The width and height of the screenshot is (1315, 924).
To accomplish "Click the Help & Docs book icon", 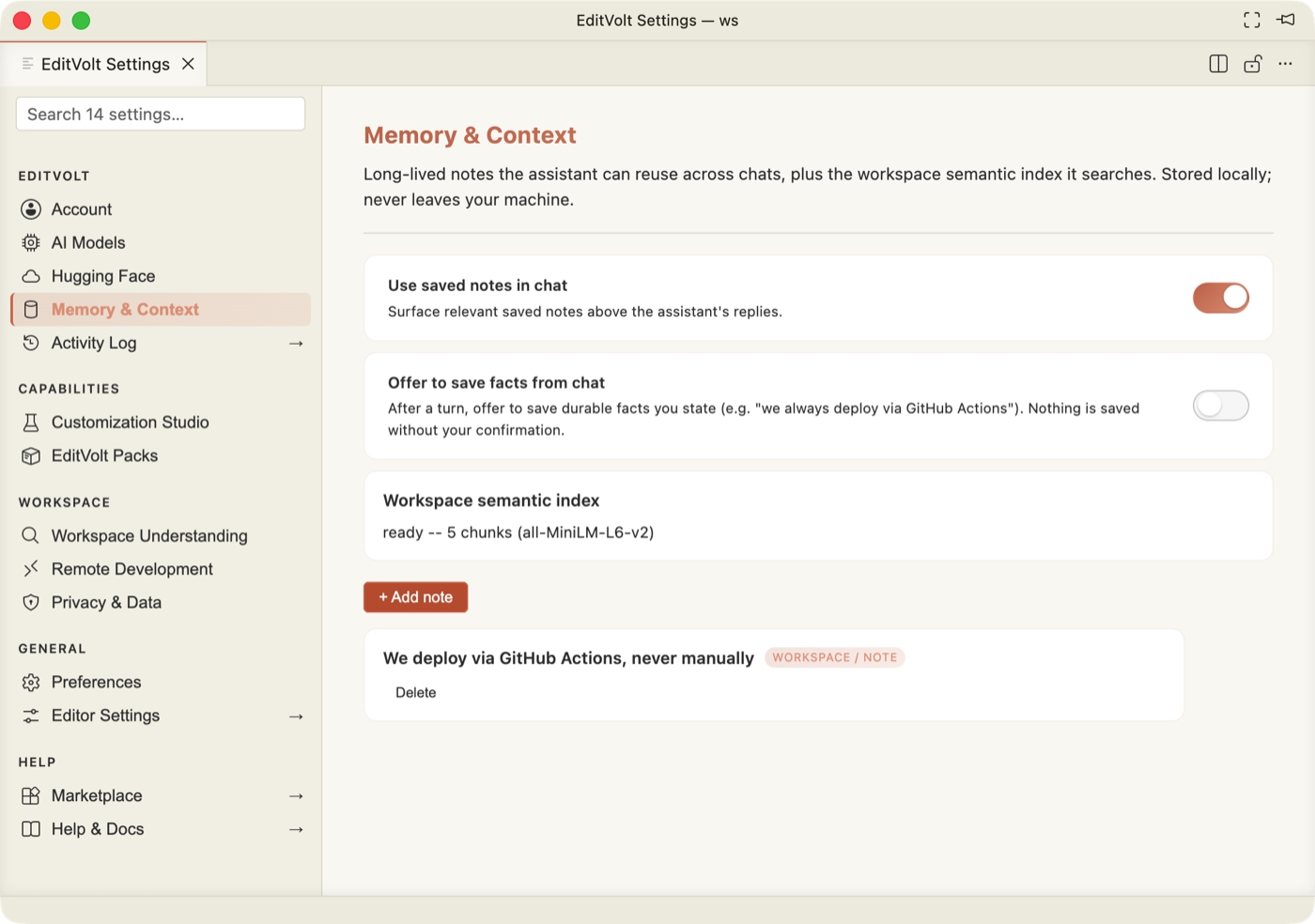I will tap(31, 829).
